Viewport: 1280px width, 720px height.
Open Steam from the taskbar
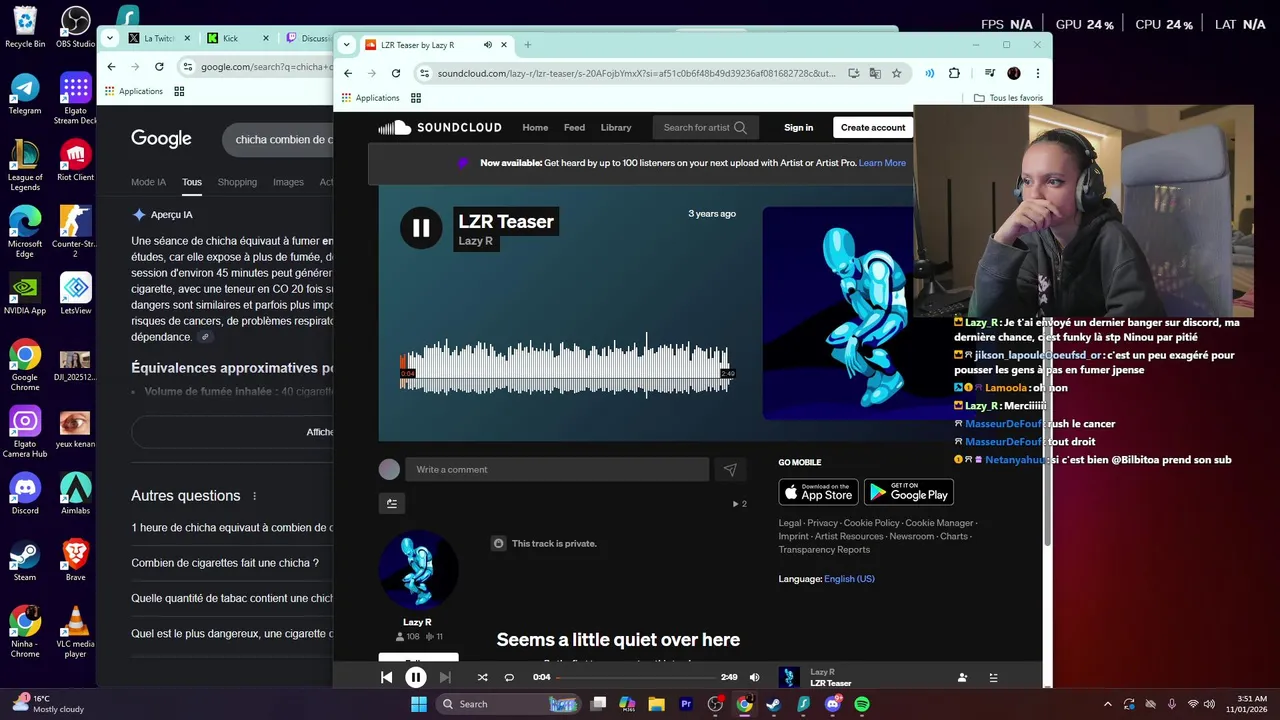tap(773, 704)
